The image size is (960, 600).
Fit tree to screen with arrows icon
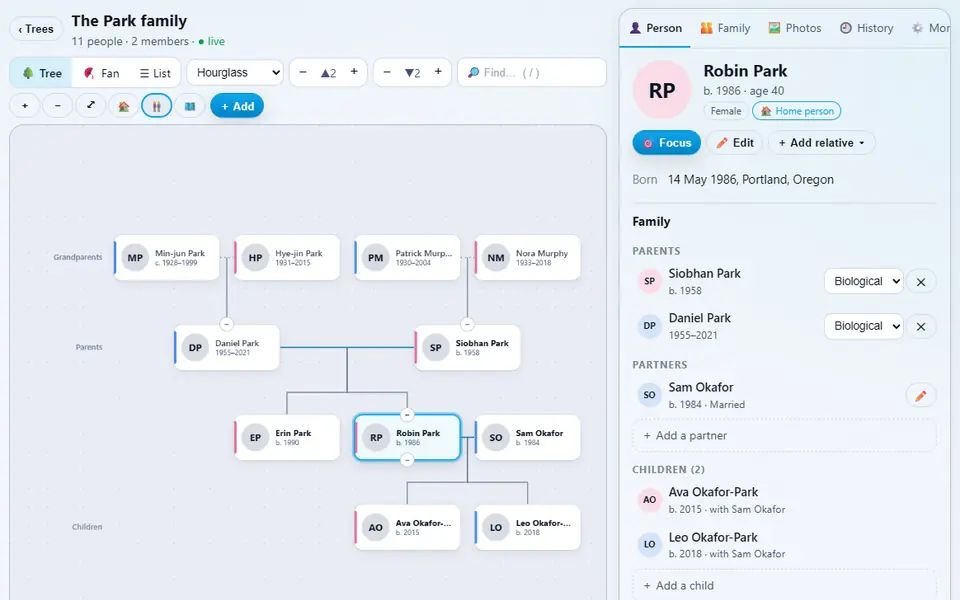pos(91,106)
